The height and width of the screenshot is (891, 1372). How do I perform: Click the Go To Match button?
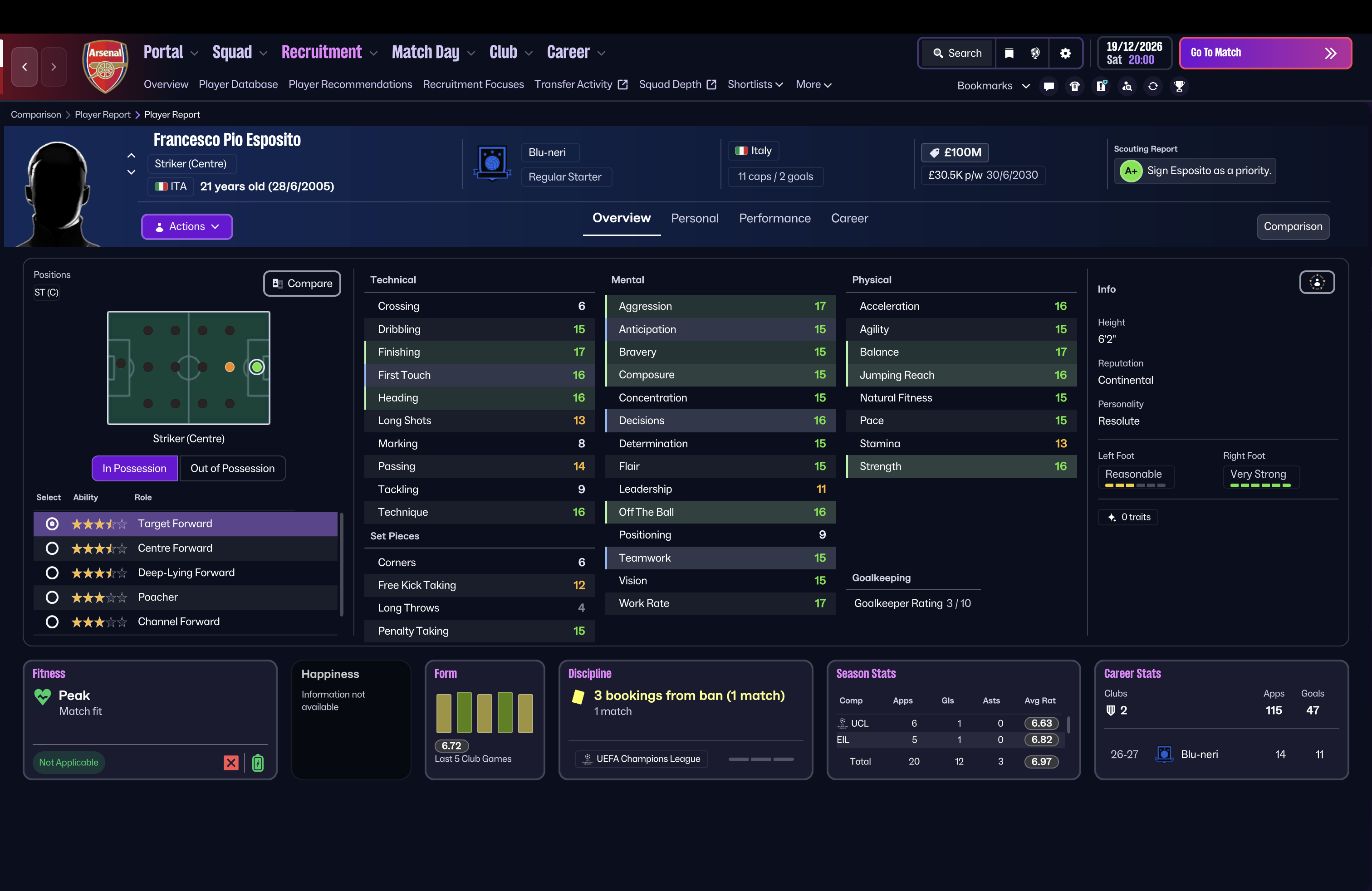click(x=1265, y=53)
